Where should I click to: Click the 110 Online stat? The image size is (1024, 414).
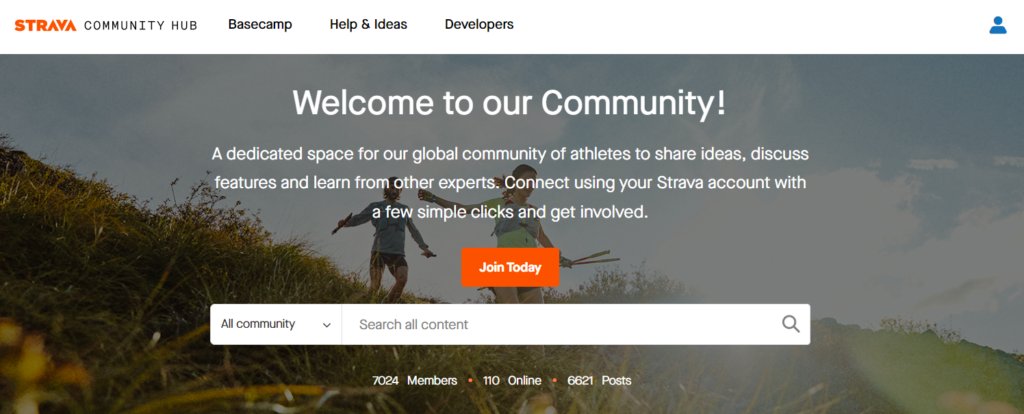point(512,380)
